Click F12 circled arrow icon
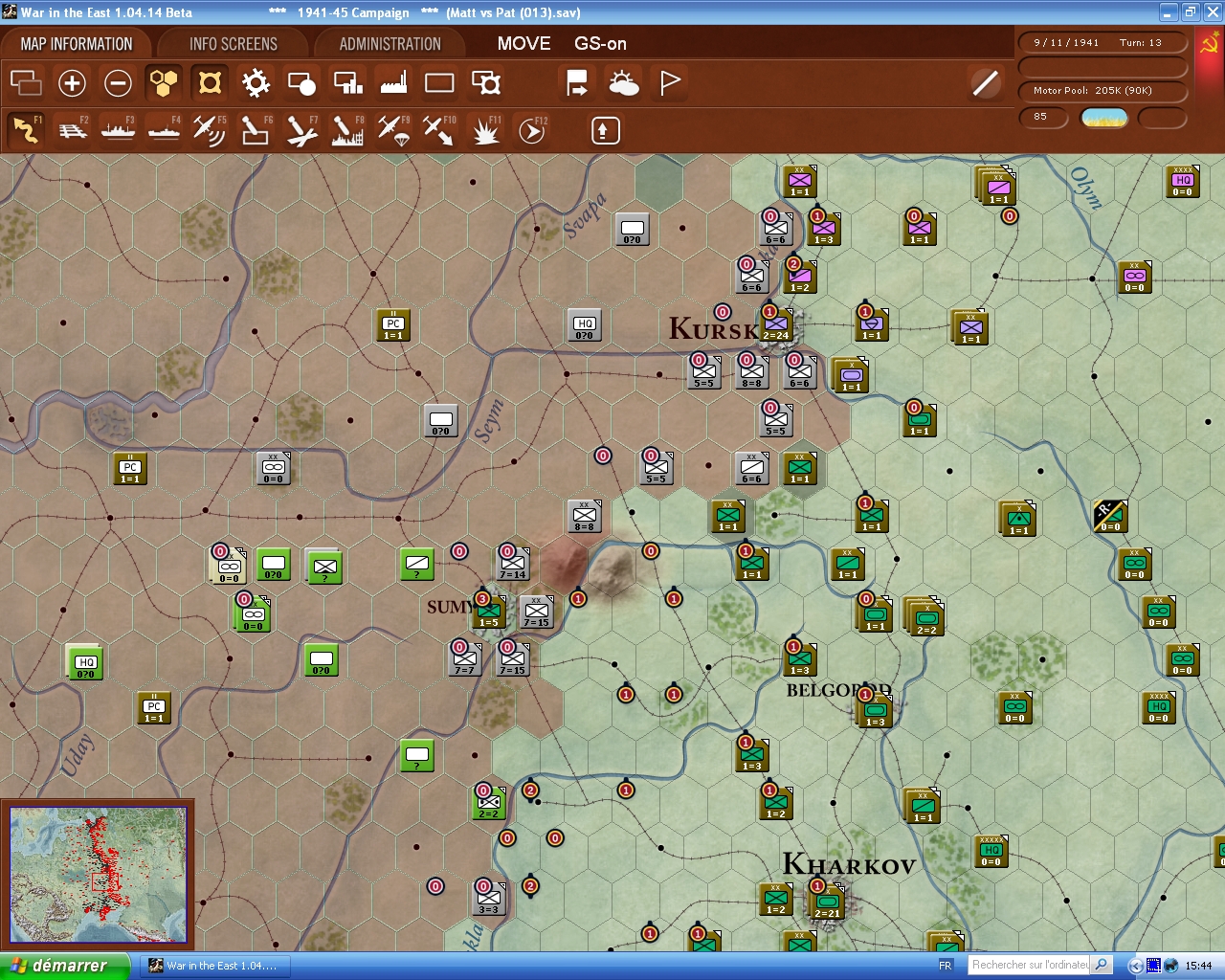1225x980 pixels. 532,129
